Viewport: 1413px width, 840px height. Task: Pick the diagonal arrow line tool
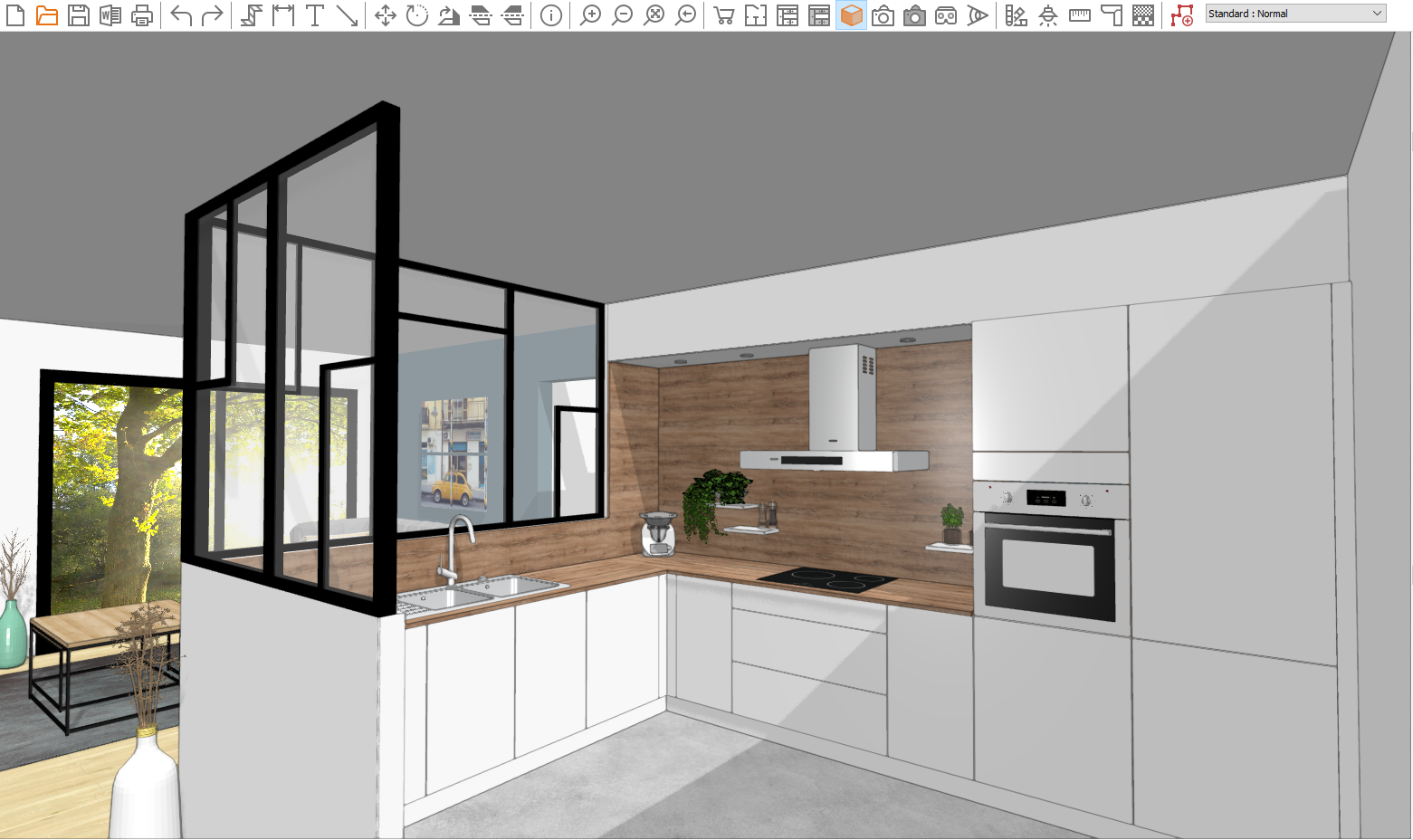click(347, 15)
